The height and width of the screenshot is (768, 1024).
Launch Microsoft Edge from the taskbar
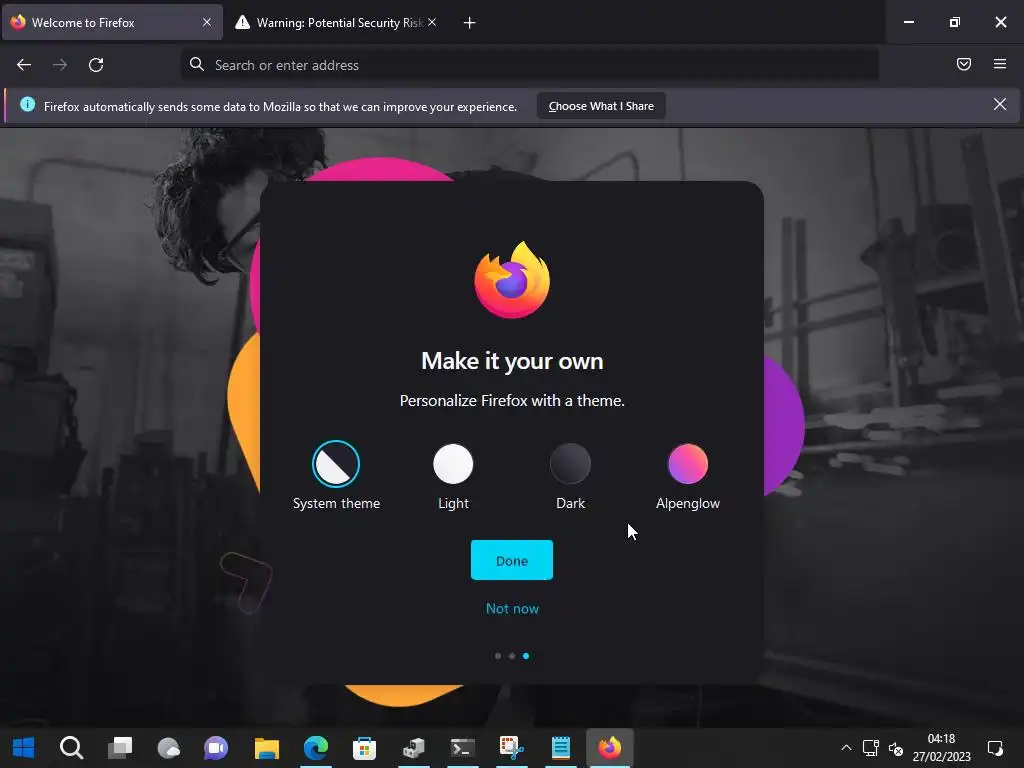(x=316, y=748)
